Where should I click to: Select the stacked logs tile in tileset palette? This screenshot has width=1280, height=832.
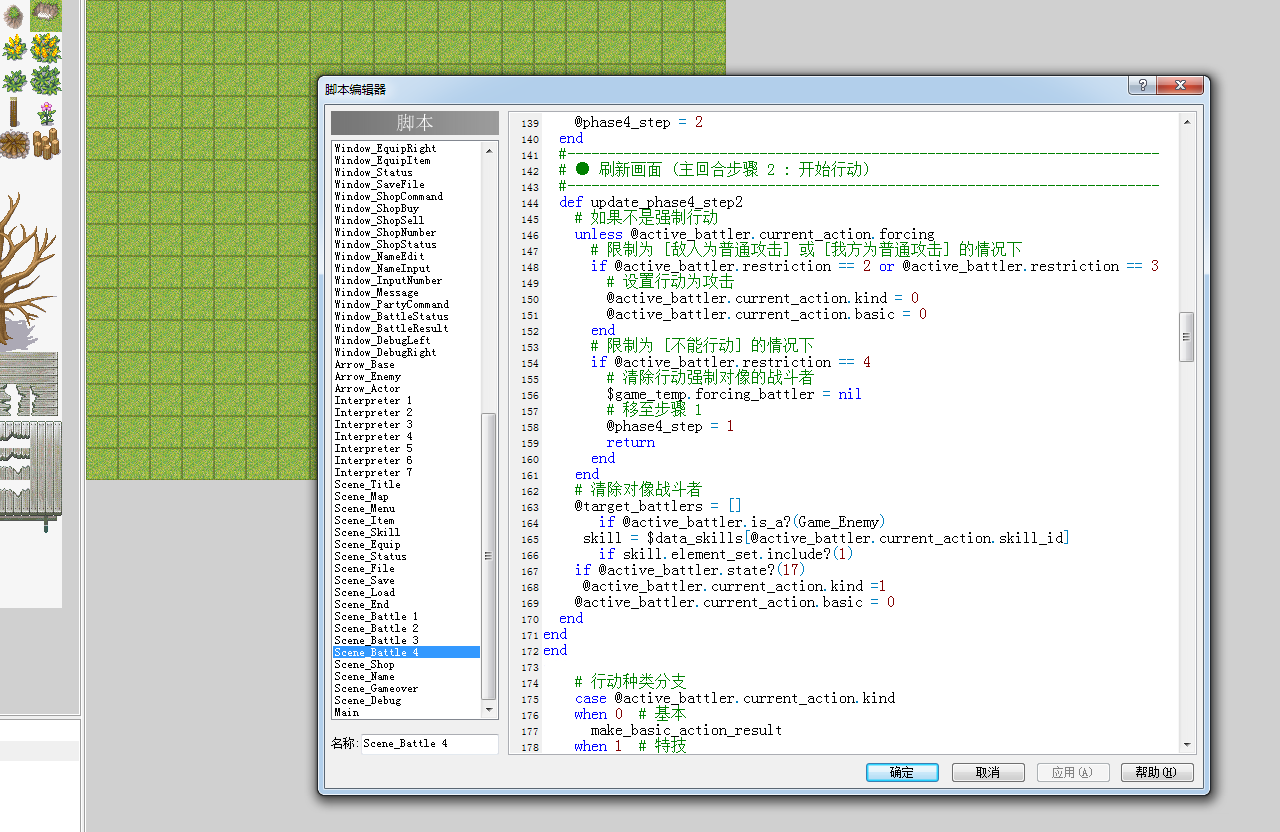pos(46,143)
